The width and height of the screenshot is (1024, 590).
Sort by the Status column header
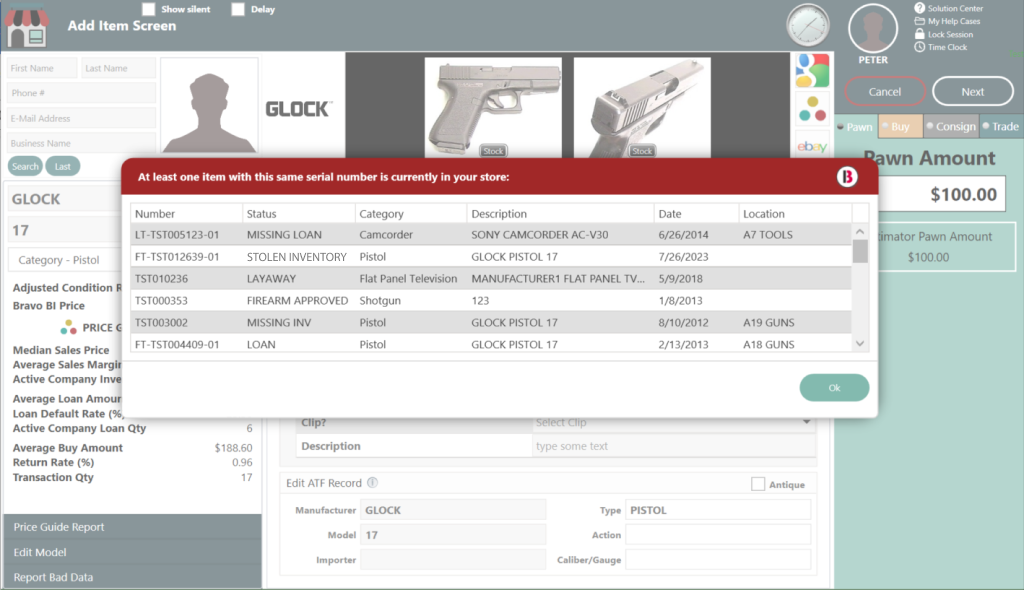pyautogui.click(x=298, y=214)
